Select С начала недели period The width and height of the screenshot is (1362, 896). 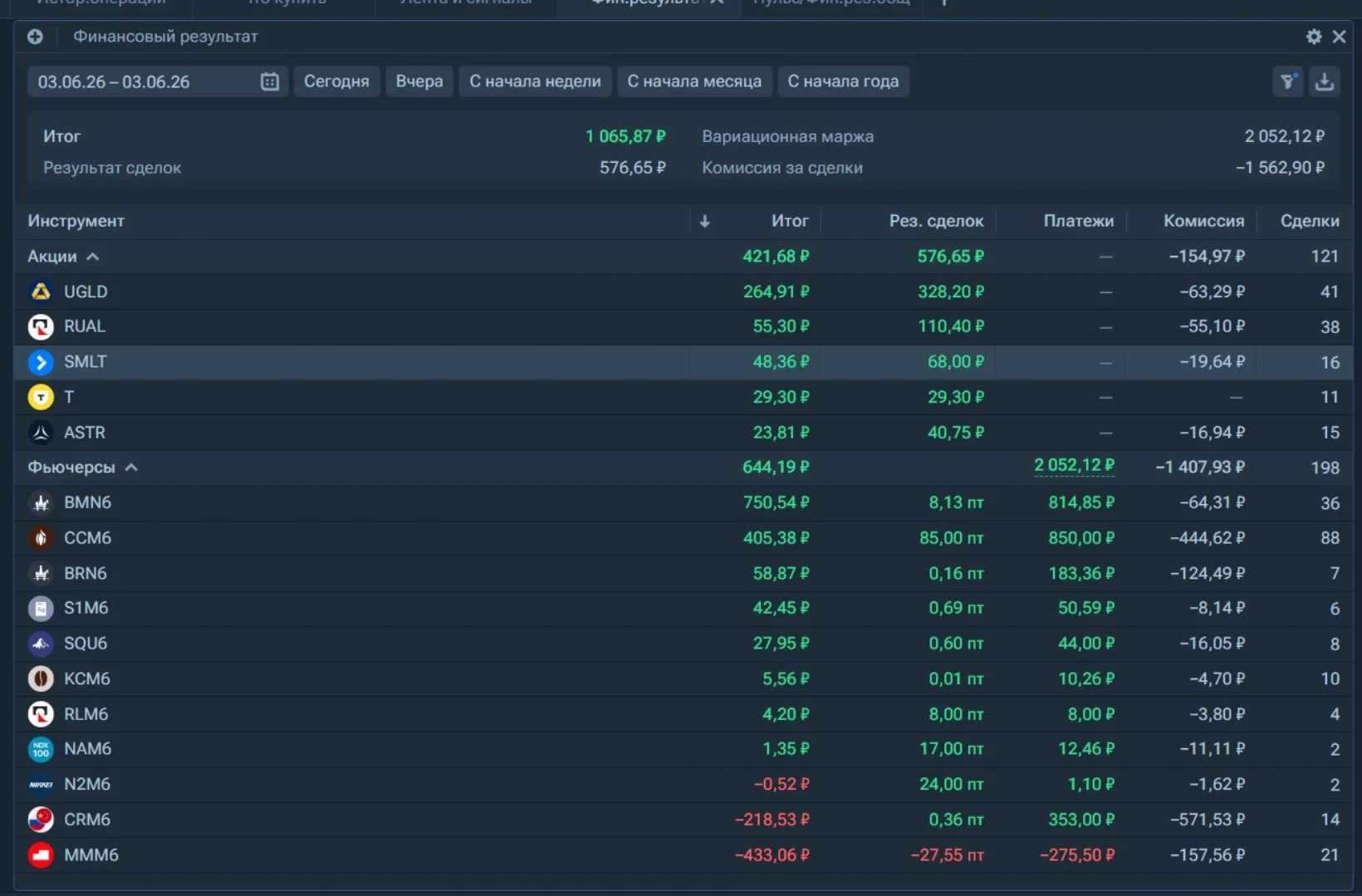[x=535, y=81]
